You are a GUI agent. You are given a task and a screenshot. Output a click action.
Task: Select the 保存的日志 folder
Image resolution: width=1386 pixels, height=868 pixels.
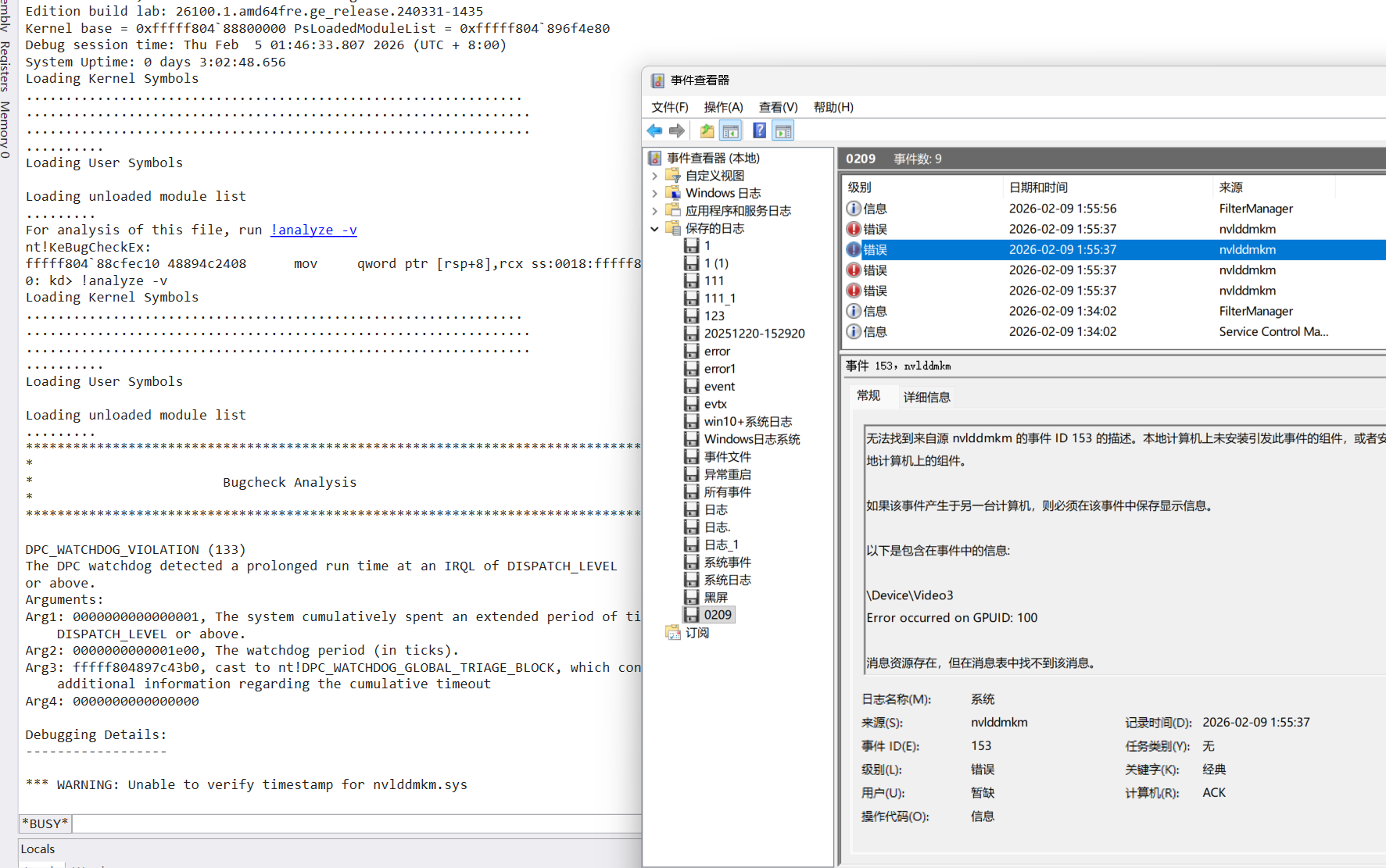click(x=714, y=228)
